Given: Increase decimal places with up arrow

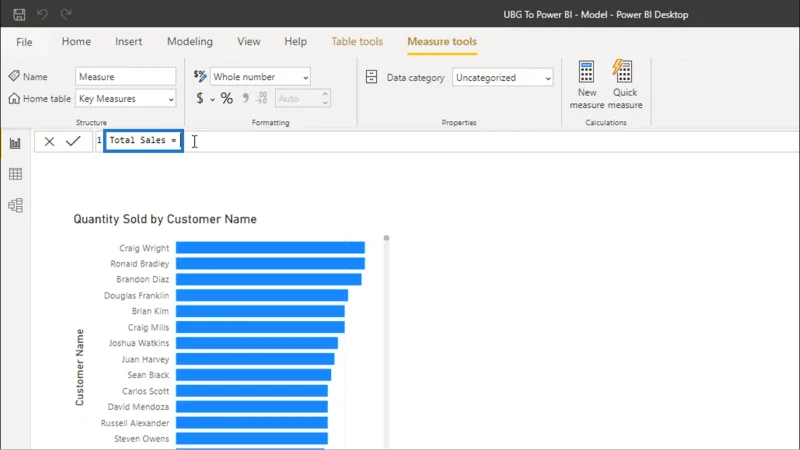Looking at the screenshot, I should pos(325,94).
